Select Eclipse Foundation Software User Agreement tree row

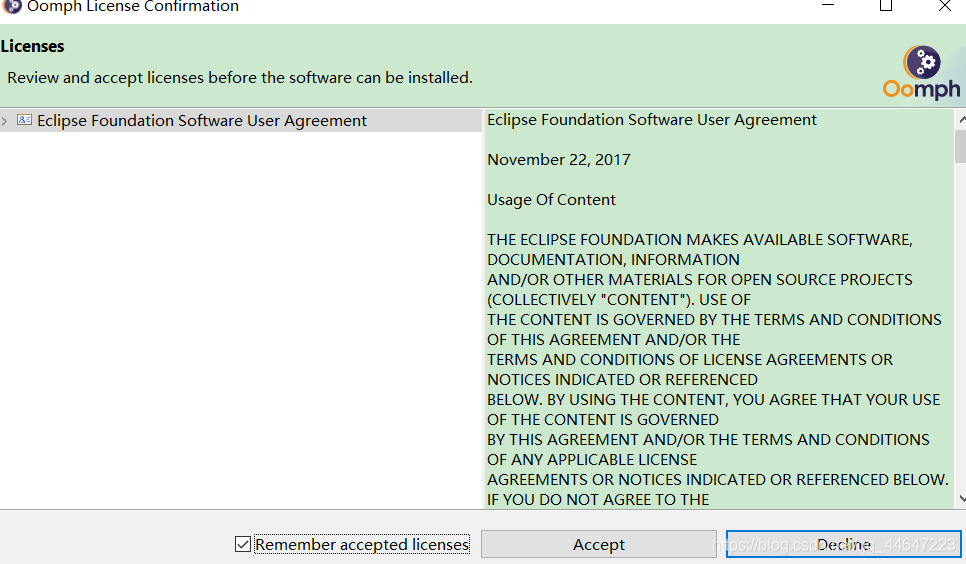241,121
